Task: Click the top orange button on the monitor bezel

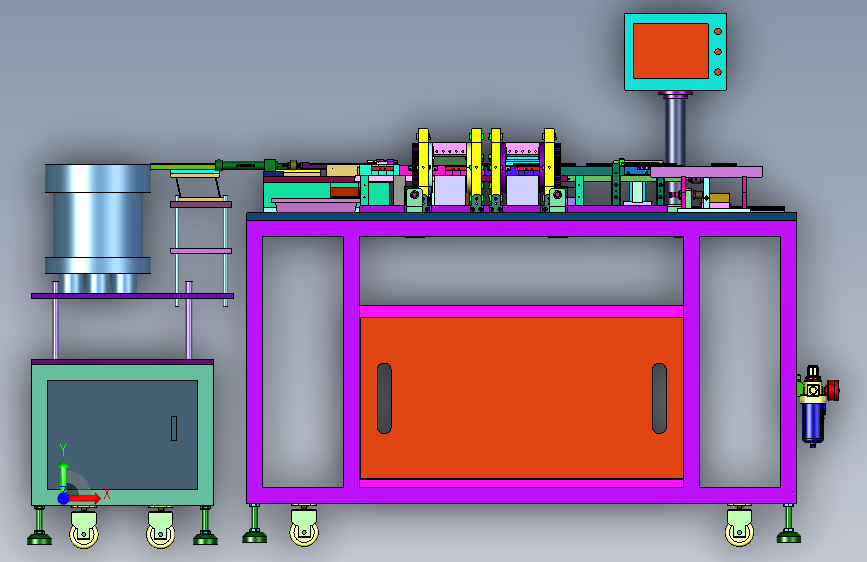Action: click(x=718, y=32)
